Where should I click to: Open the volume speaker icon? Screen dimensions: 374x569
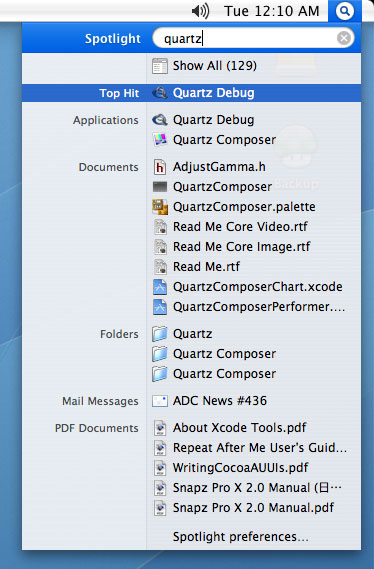(x=200, y=11)
